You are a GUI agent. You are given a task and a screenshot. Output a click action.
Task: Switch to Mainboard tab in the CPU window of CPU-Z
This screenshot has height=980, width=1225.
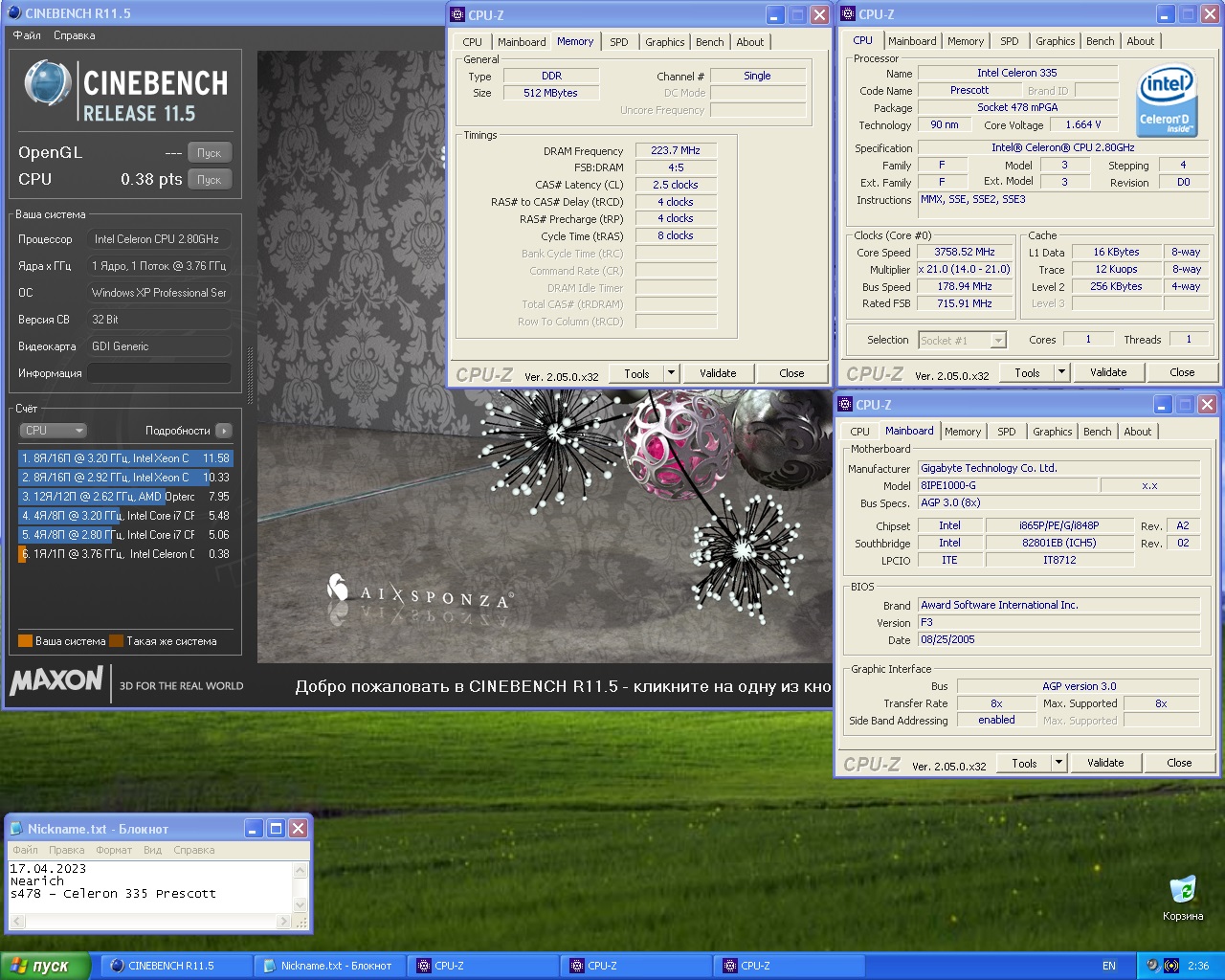tap(912, 41)
